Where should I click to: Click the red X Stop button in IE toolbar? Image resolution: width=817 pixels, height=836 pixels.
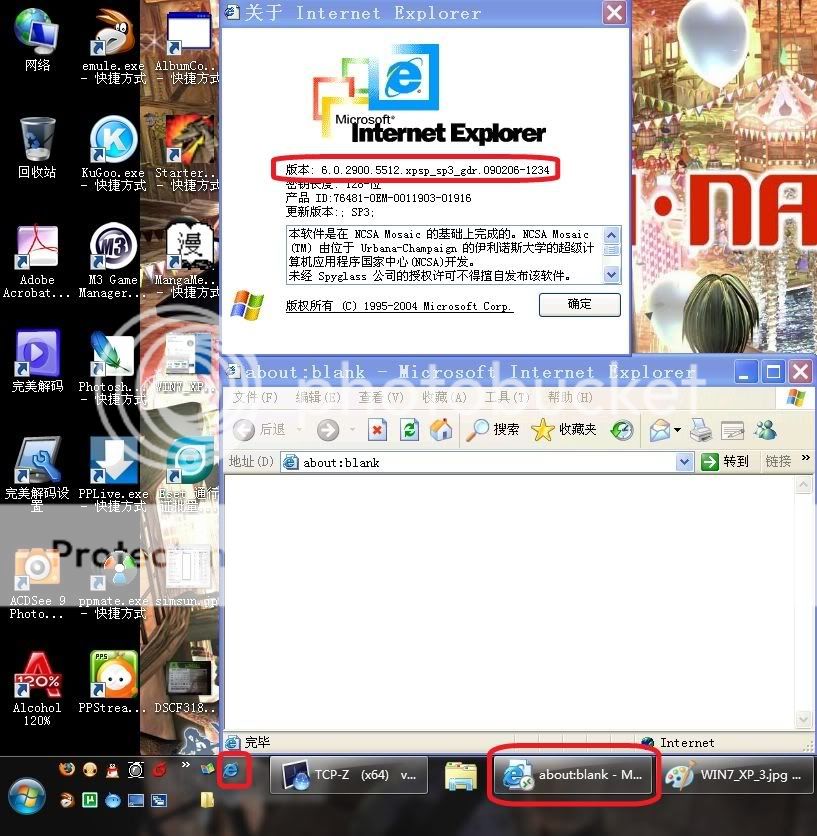point(377,430)
